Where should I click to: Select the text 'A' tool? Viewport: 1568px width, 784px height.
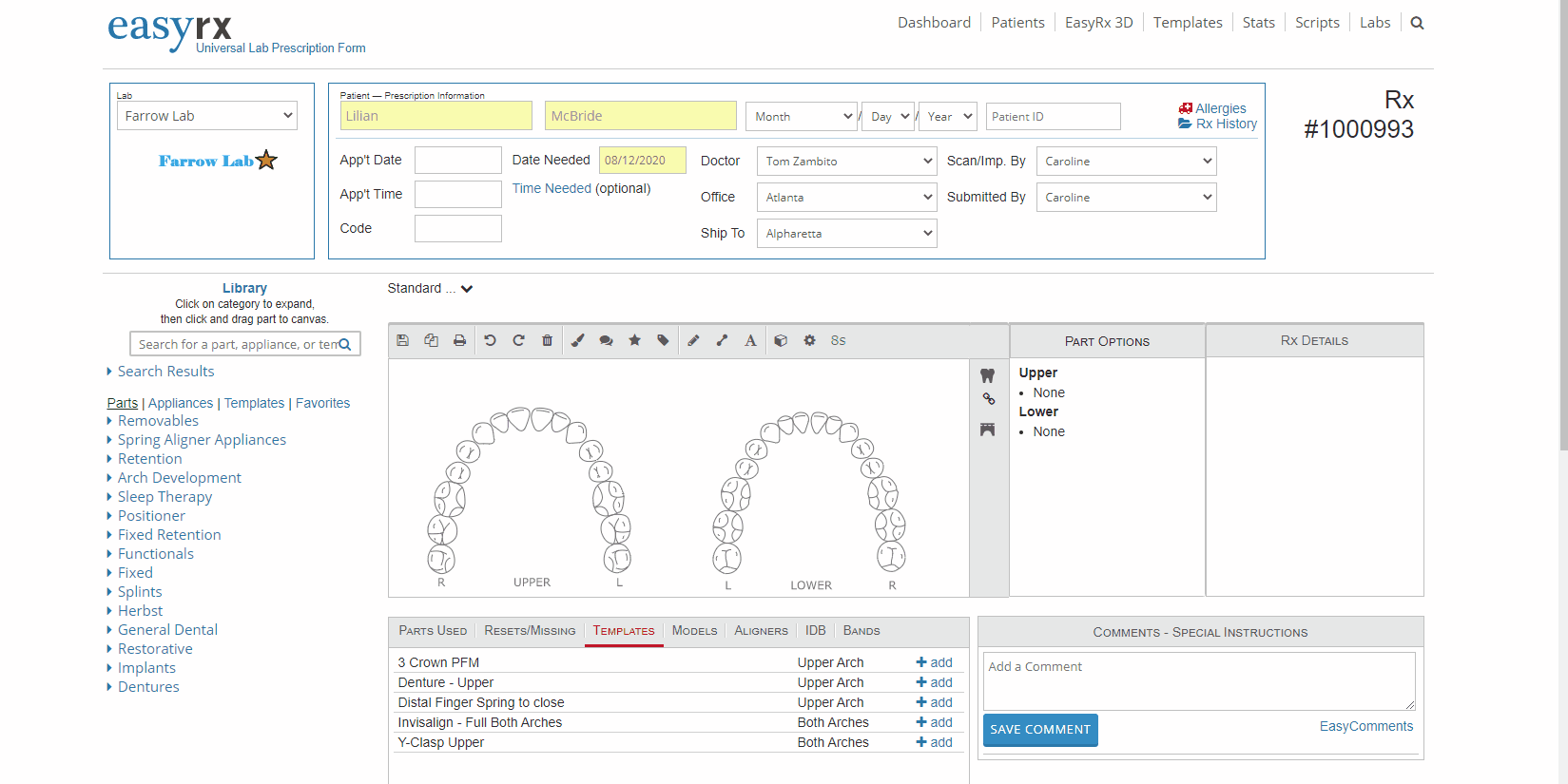click(x=750, y=340)
